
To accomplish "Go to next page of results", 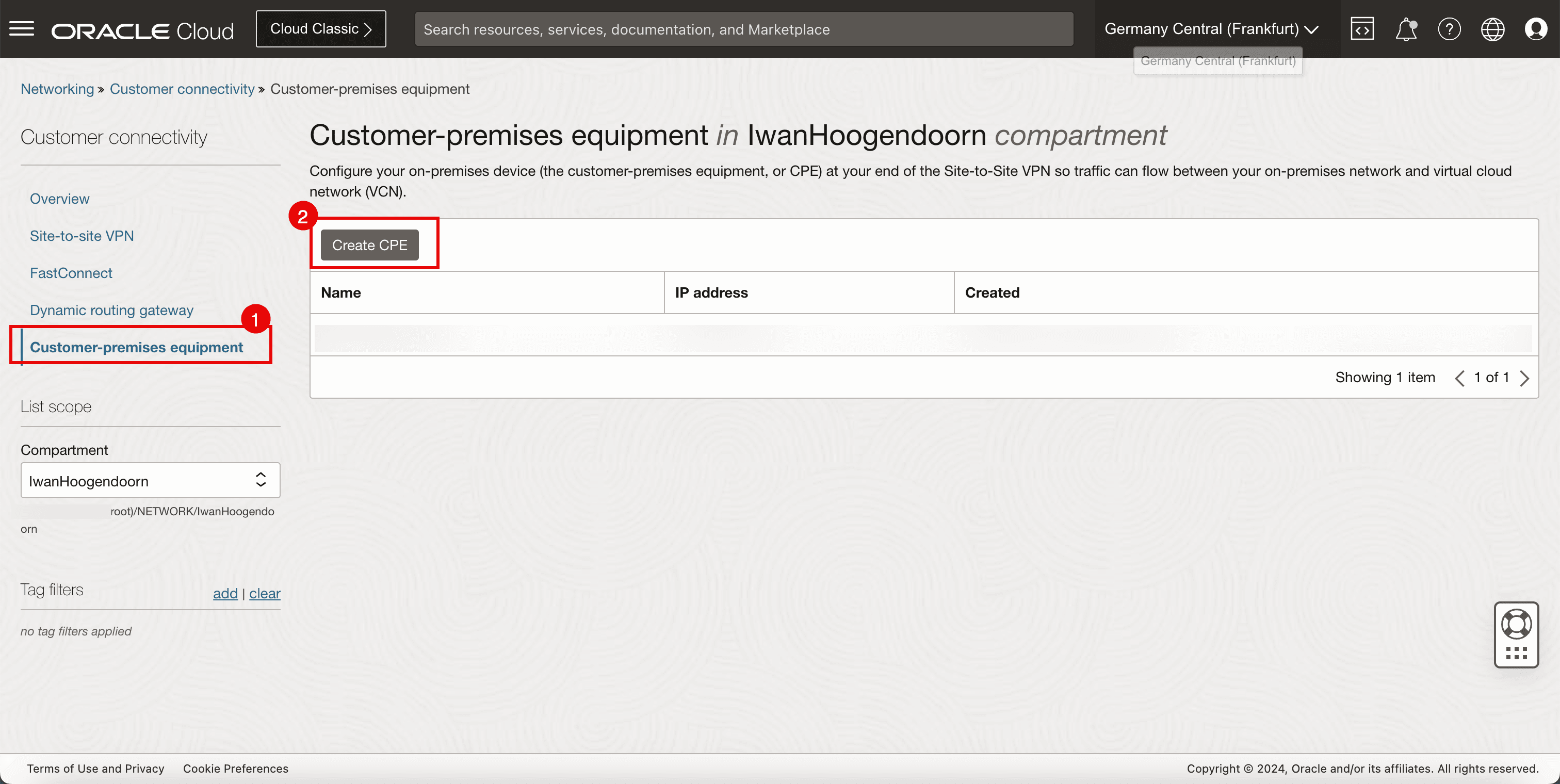I will click(1524, 378).
